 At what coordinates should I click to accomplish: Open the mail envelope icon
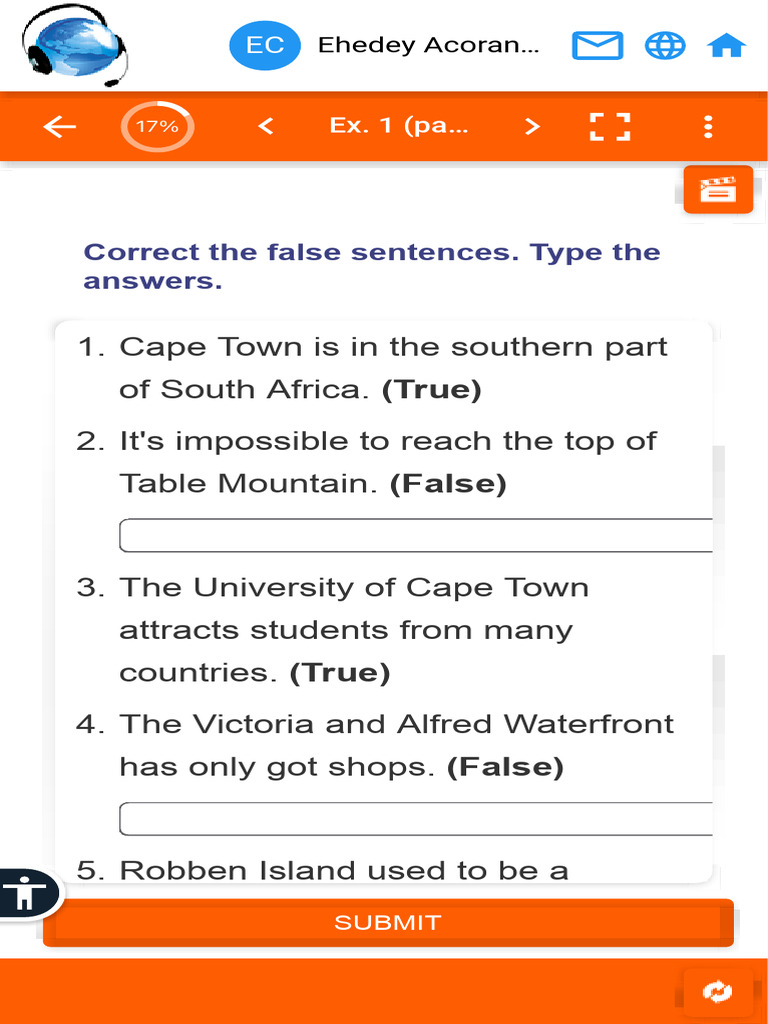[597, 45]
